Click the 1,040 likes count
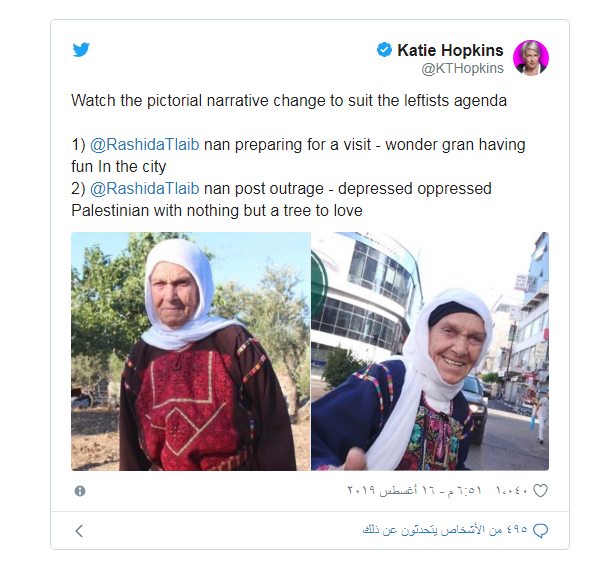Viewport: 590px width, 569px height. 512,491
